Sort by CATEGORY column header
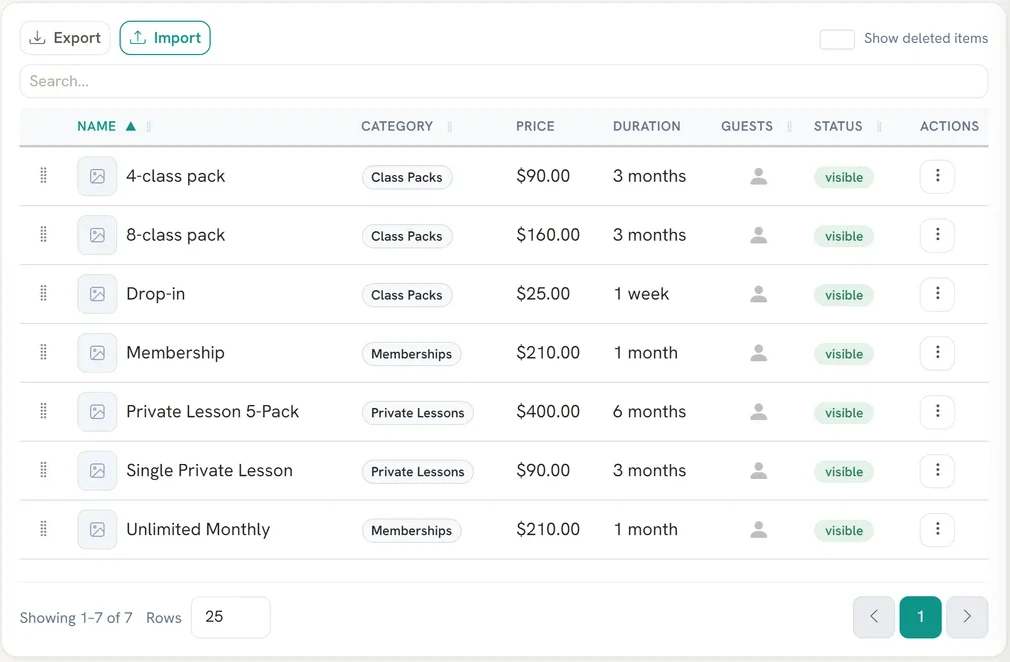1010x662 pixels. tap(397, 126)
